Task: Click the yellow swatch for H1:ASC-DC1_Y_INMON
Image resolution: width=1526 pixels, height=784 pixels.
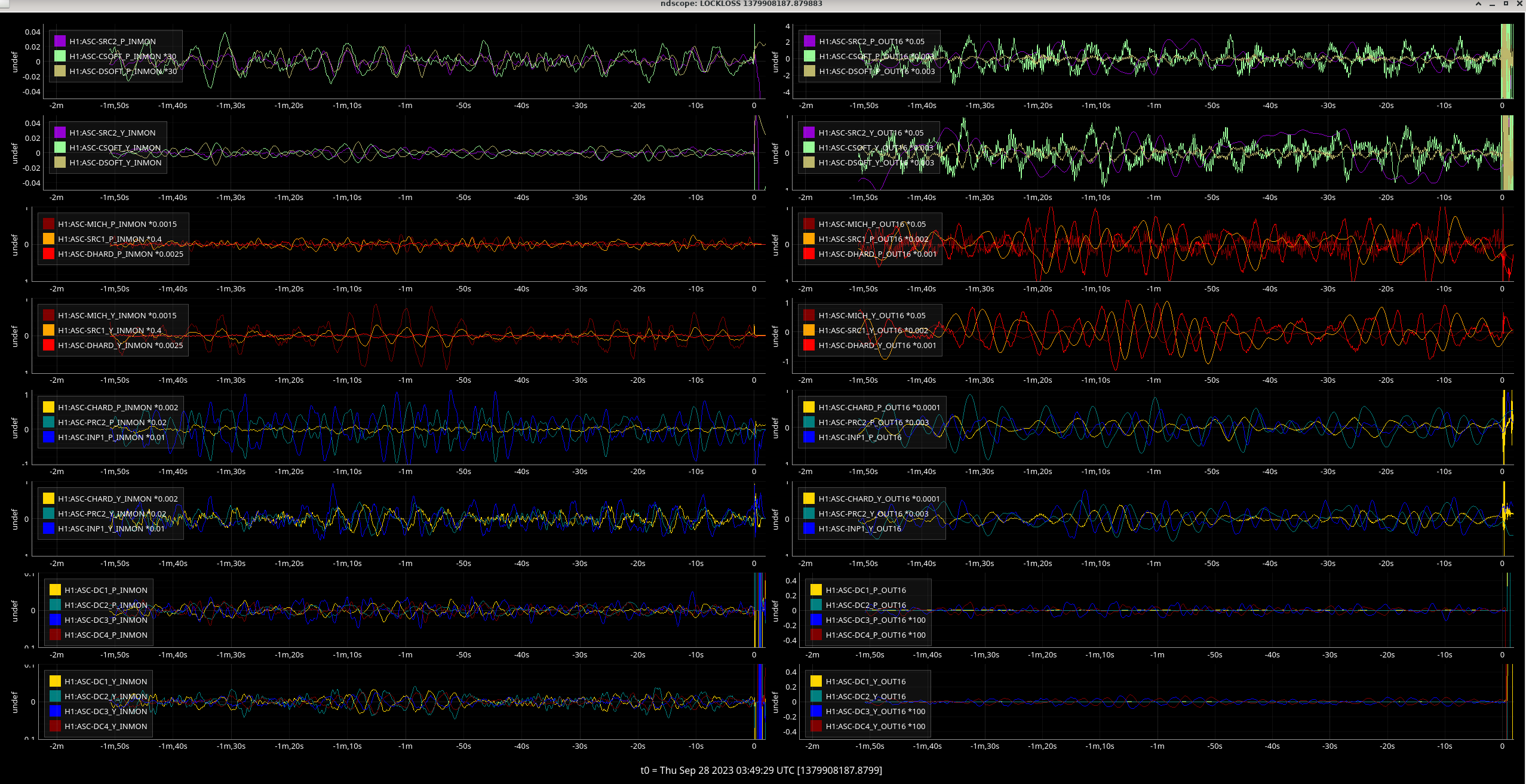Action: point(55,681)
